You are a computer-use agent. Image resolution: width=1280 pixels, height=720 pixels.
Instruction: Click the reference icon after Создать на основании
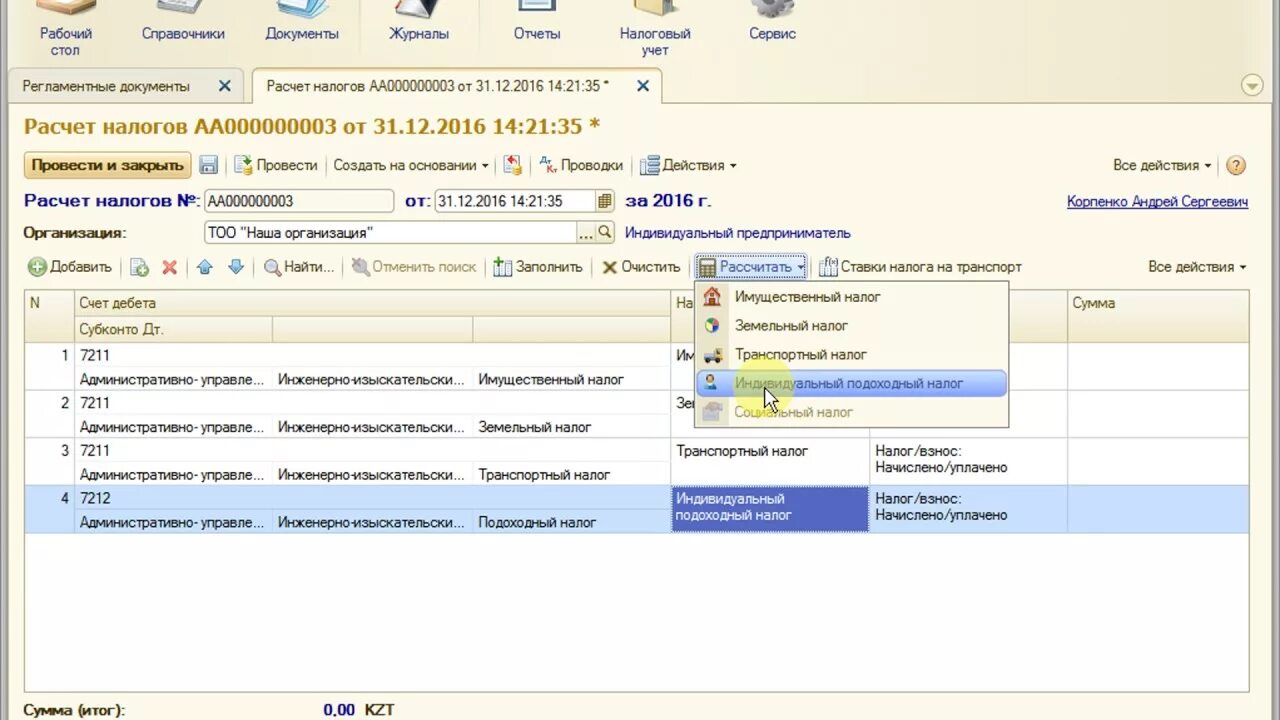[x=512, y=165]
